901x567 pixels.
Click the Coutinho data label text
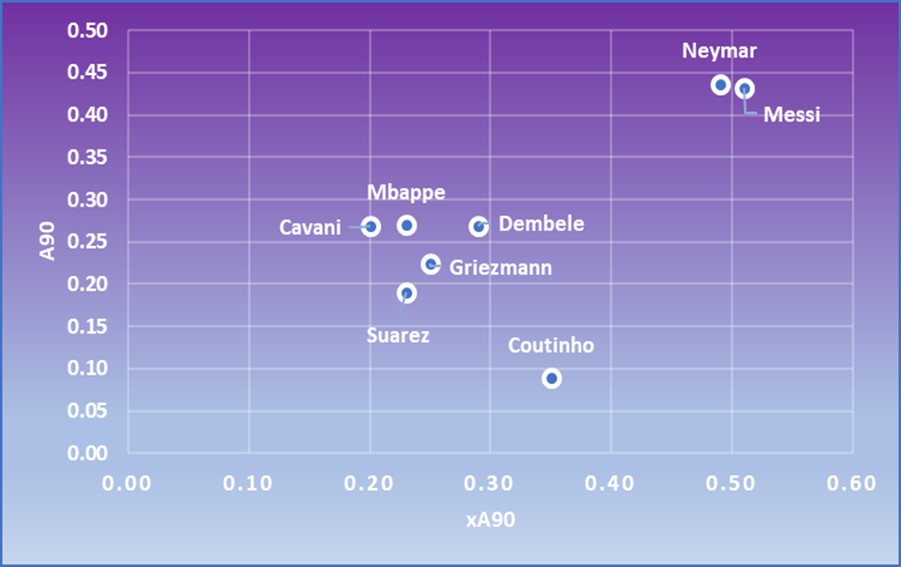pos(551,346)
